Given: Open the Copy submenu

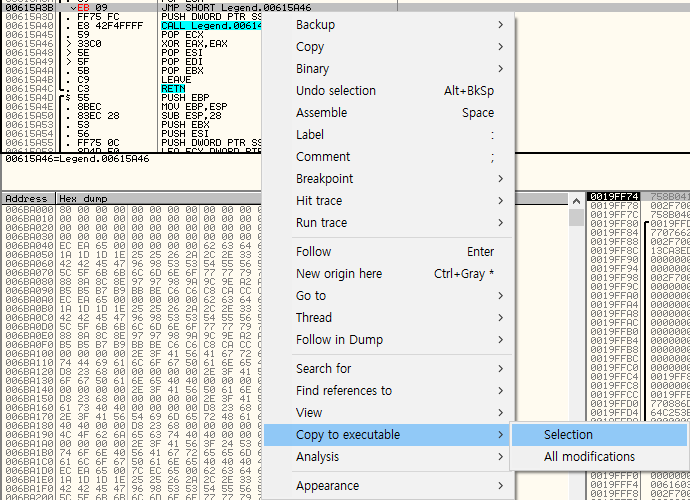Looking at the screenshot, I should pyautogui.click(x=388, y=47).
